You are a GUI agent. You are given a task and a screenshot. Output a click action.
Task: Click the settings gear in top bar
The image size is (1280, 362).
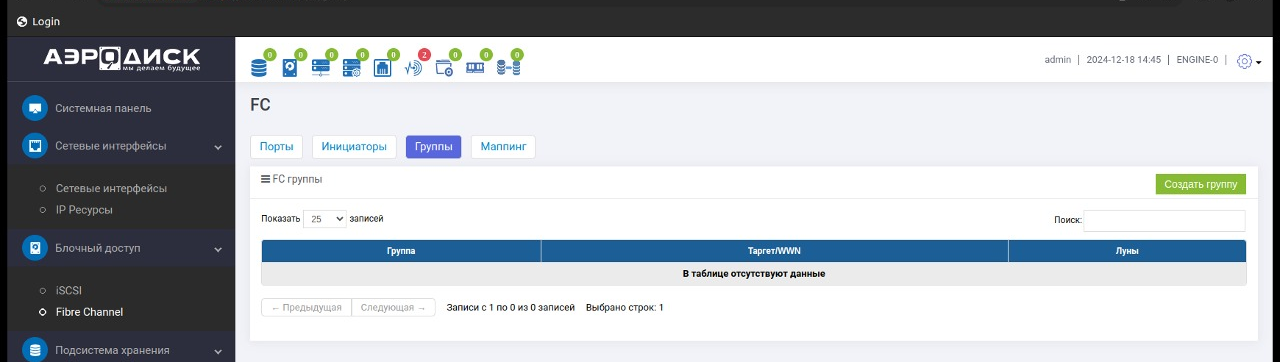(1244, 61)
